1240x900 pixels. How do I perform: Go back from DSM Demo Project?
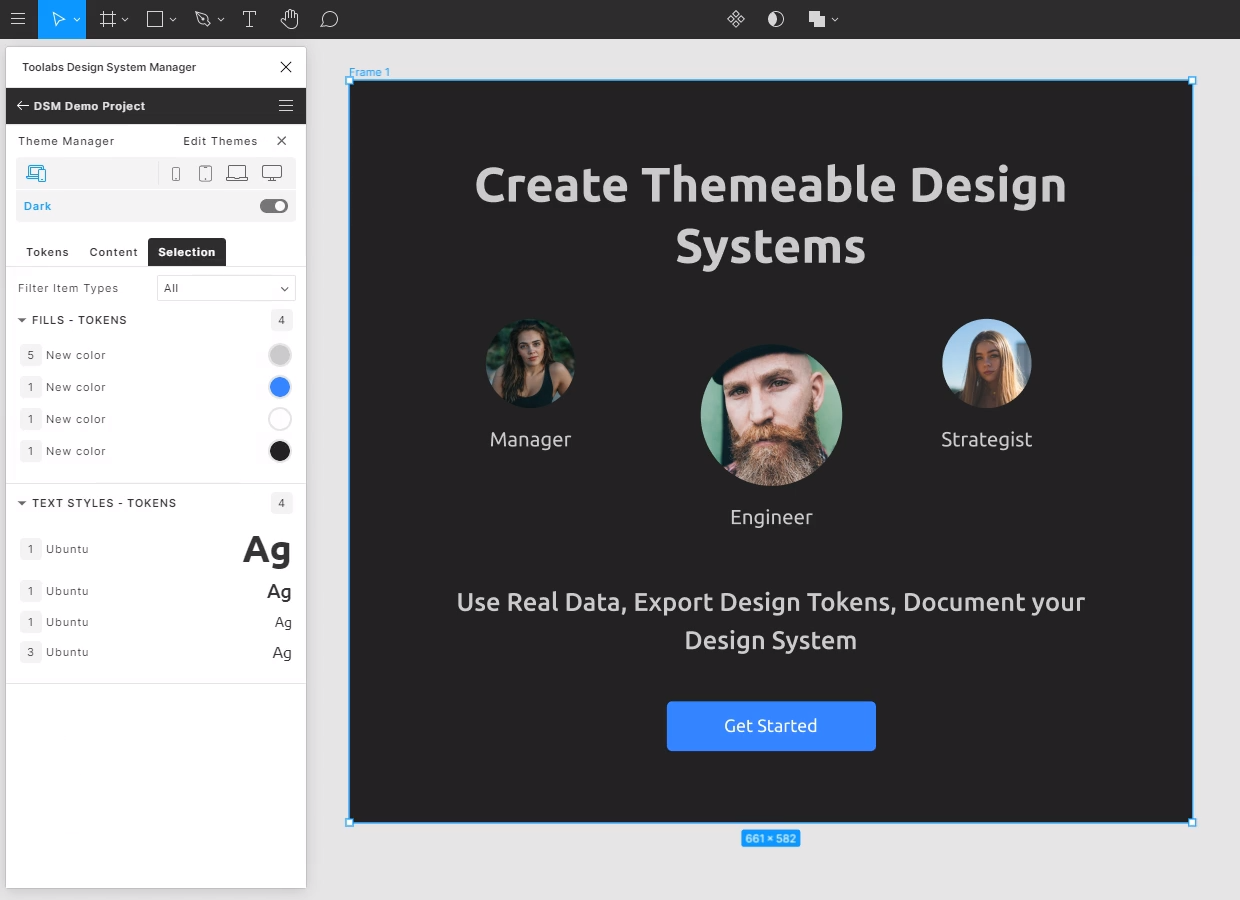coord(22,106)
